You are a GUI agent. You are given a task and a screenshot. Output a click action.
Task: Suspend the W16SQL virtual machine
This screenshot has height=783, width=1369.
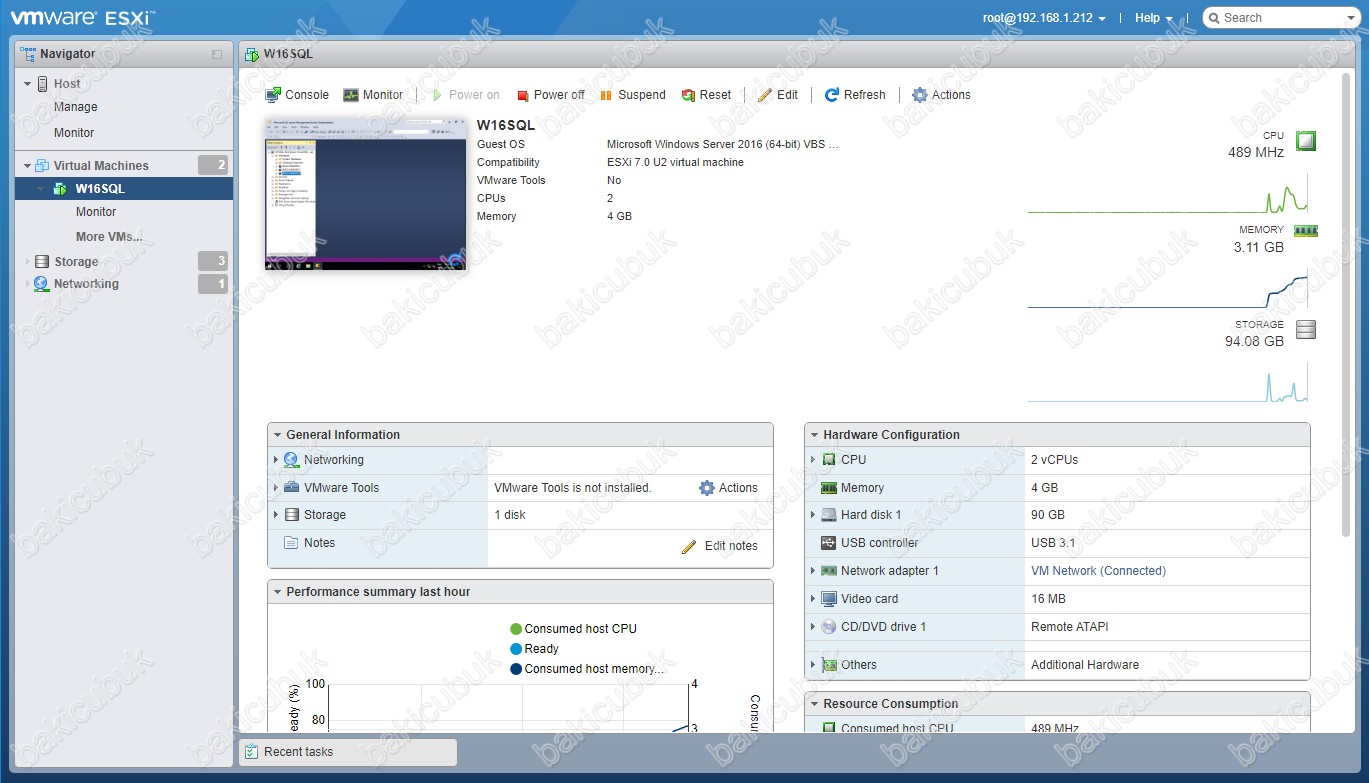pos(633,95)
